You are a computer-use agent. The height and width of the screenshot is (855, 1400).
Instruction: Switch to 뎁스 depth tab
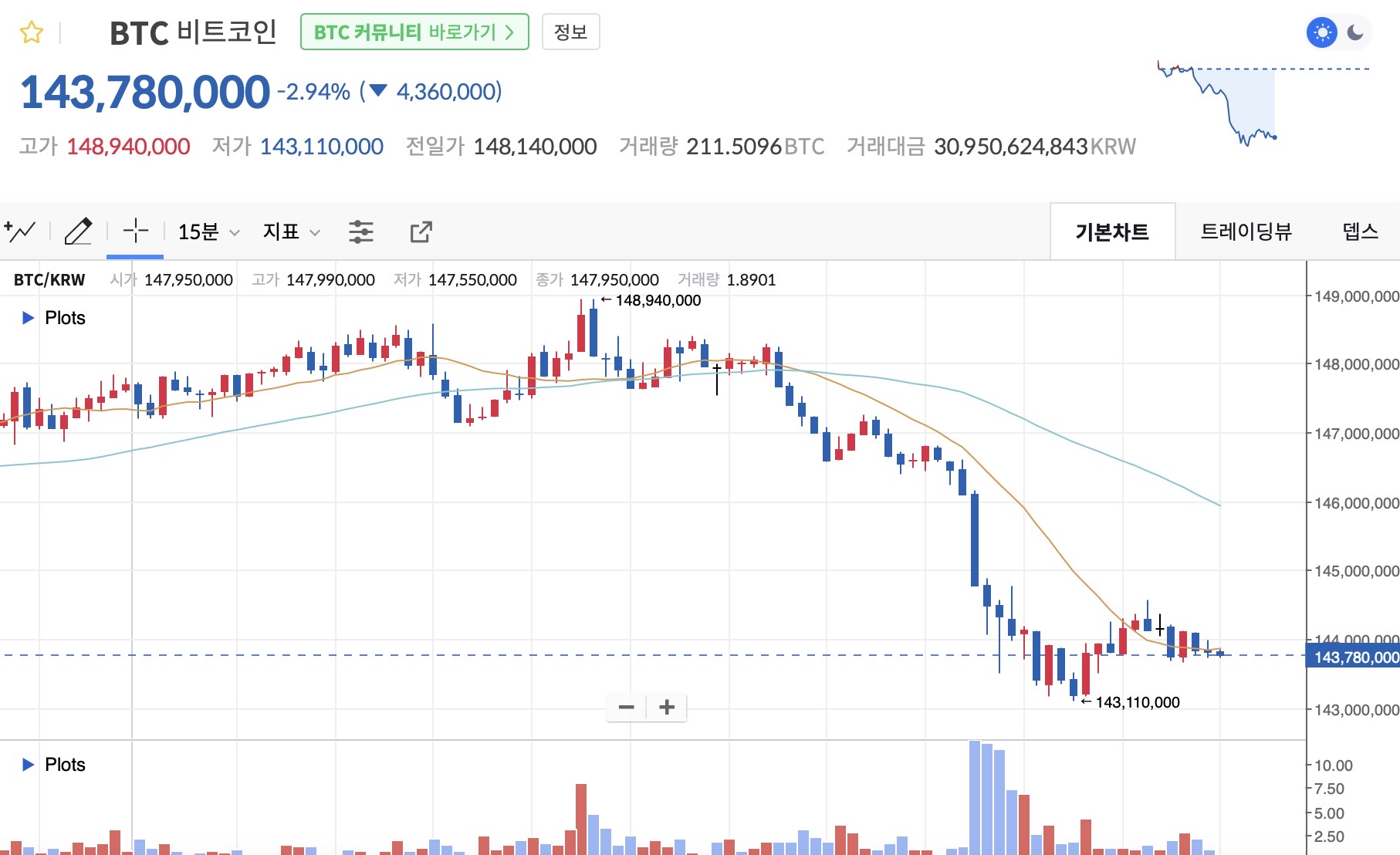(x=1360, y=231)
